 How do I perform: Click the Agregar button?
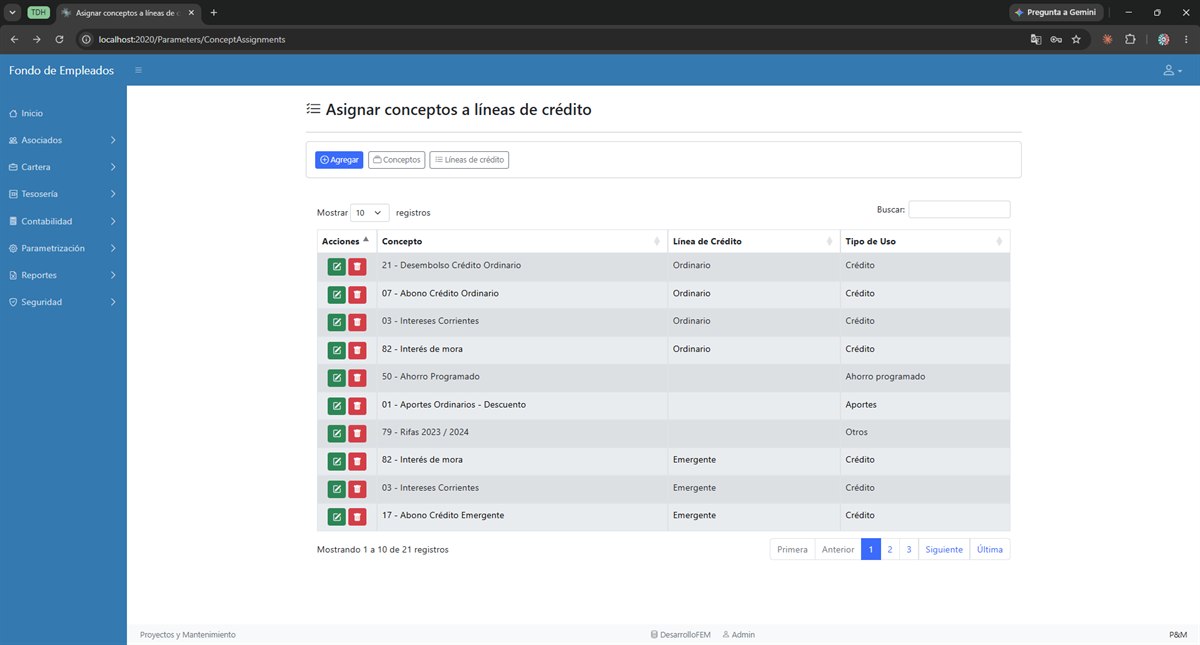[x=339, y=160]
